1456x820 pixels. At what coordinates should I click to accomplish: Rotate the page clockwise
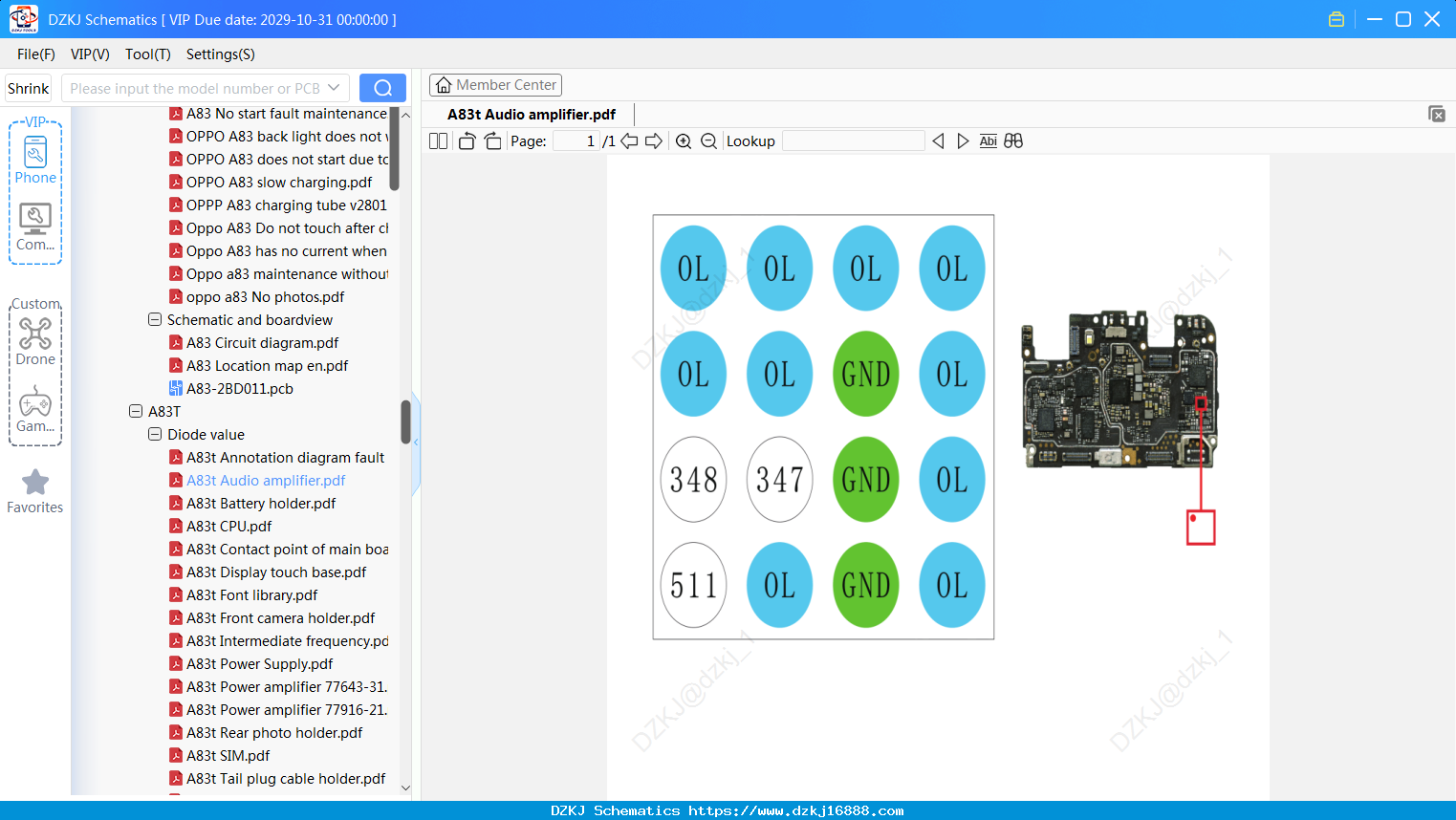tap(492, 141)
